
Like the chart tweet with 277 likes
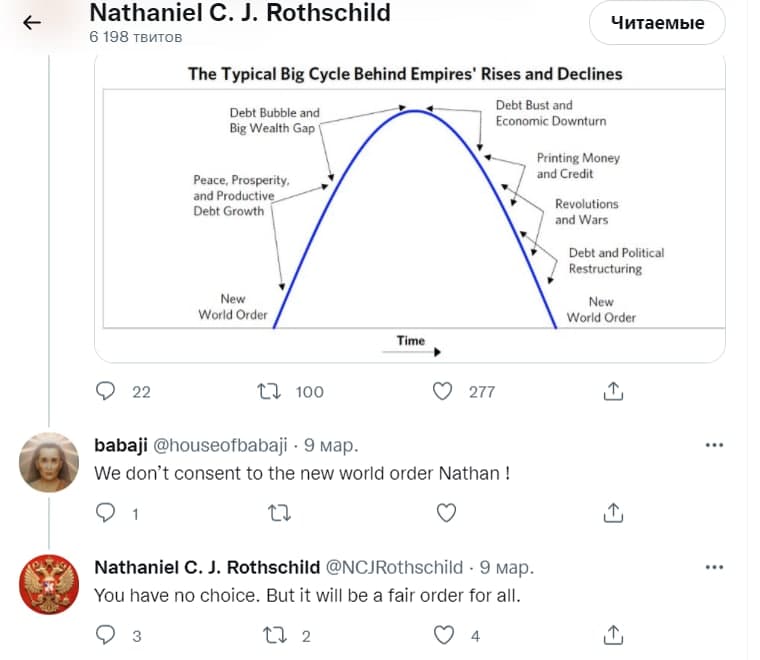(442, 391)
